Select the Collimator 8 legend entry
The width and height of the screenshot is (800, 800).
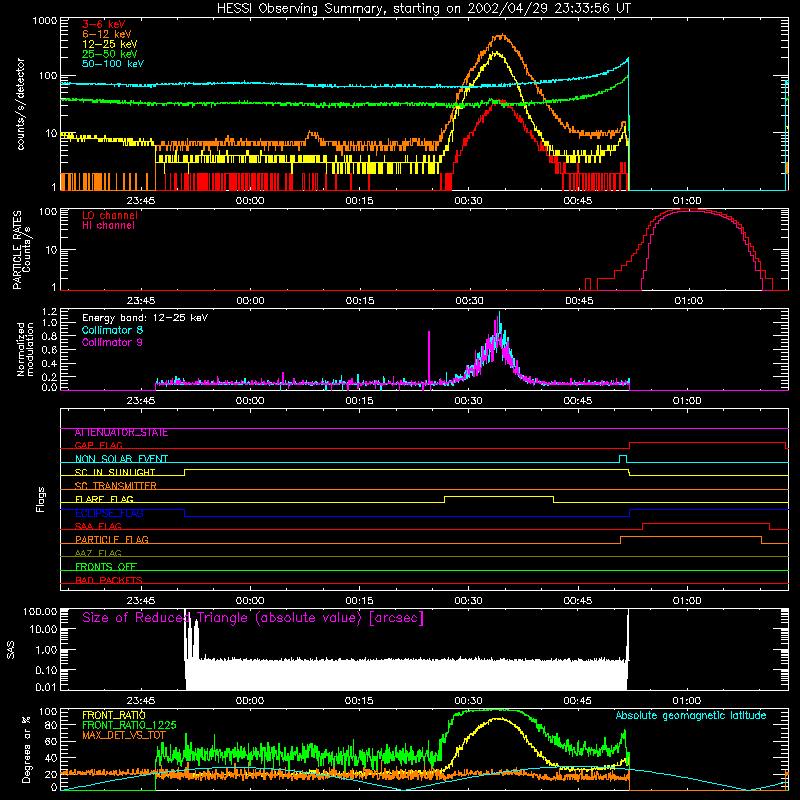click(112, 330)
